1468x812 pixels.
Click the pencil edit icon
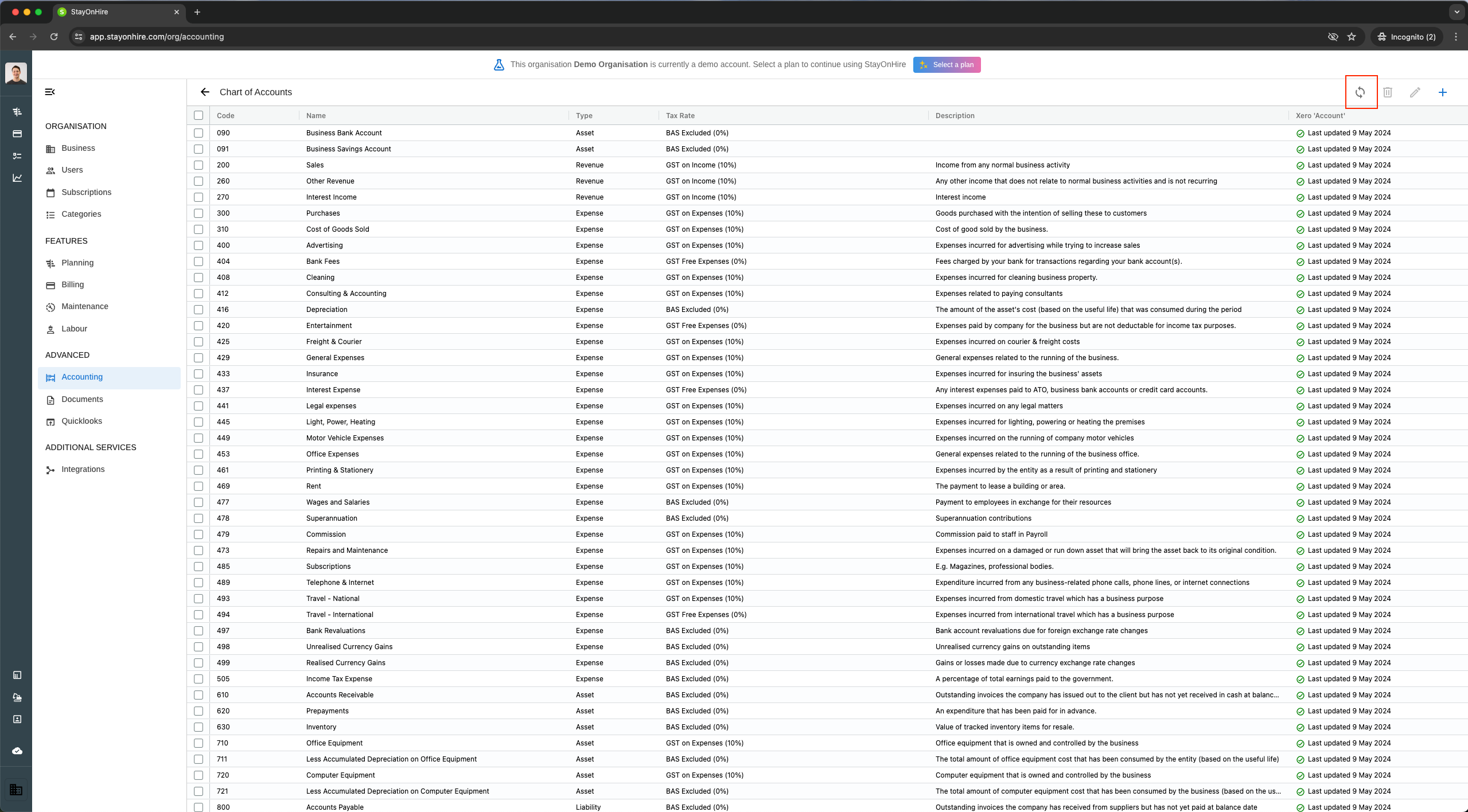pos(1415,92)
